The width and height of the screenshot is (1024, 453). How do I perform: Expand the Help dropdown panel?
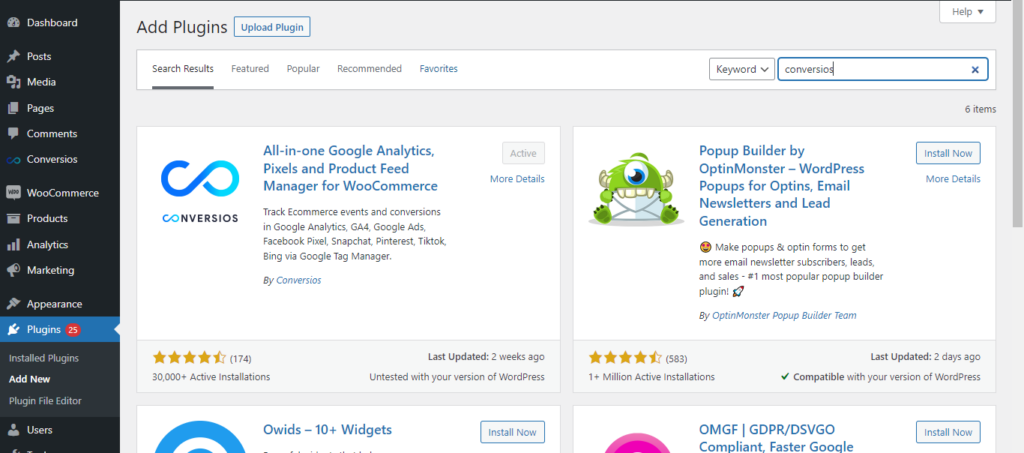[x=967, y=12]
